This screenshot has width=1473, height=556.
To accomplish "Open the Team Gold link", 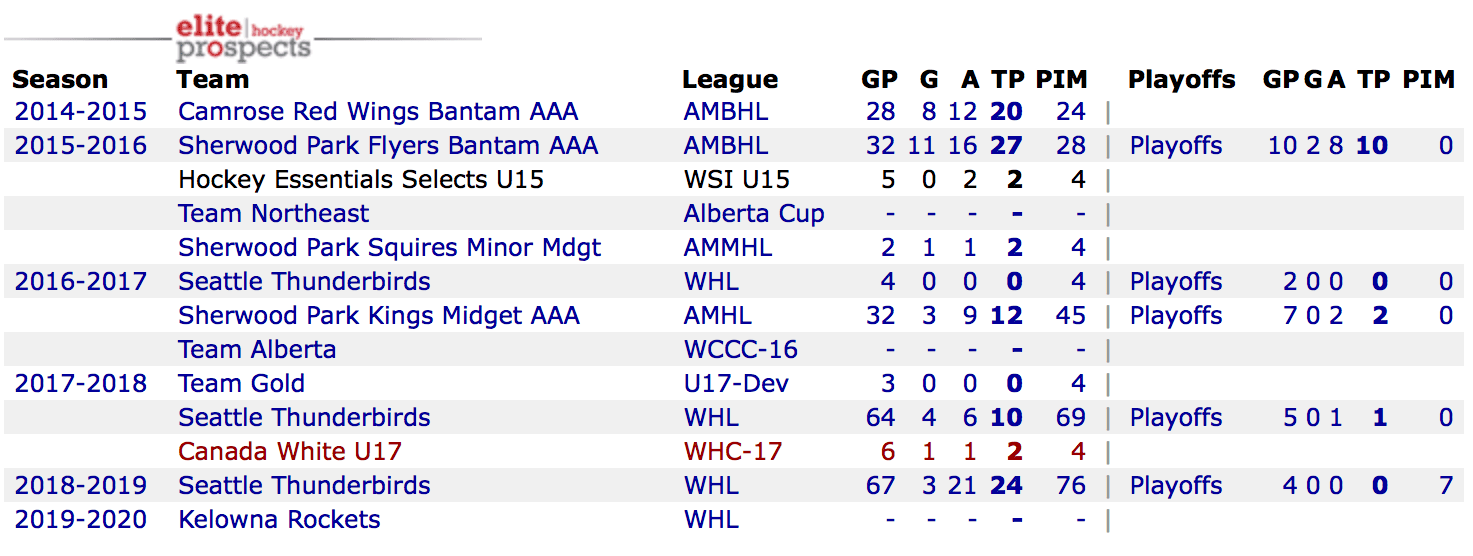I will (241, 384).
